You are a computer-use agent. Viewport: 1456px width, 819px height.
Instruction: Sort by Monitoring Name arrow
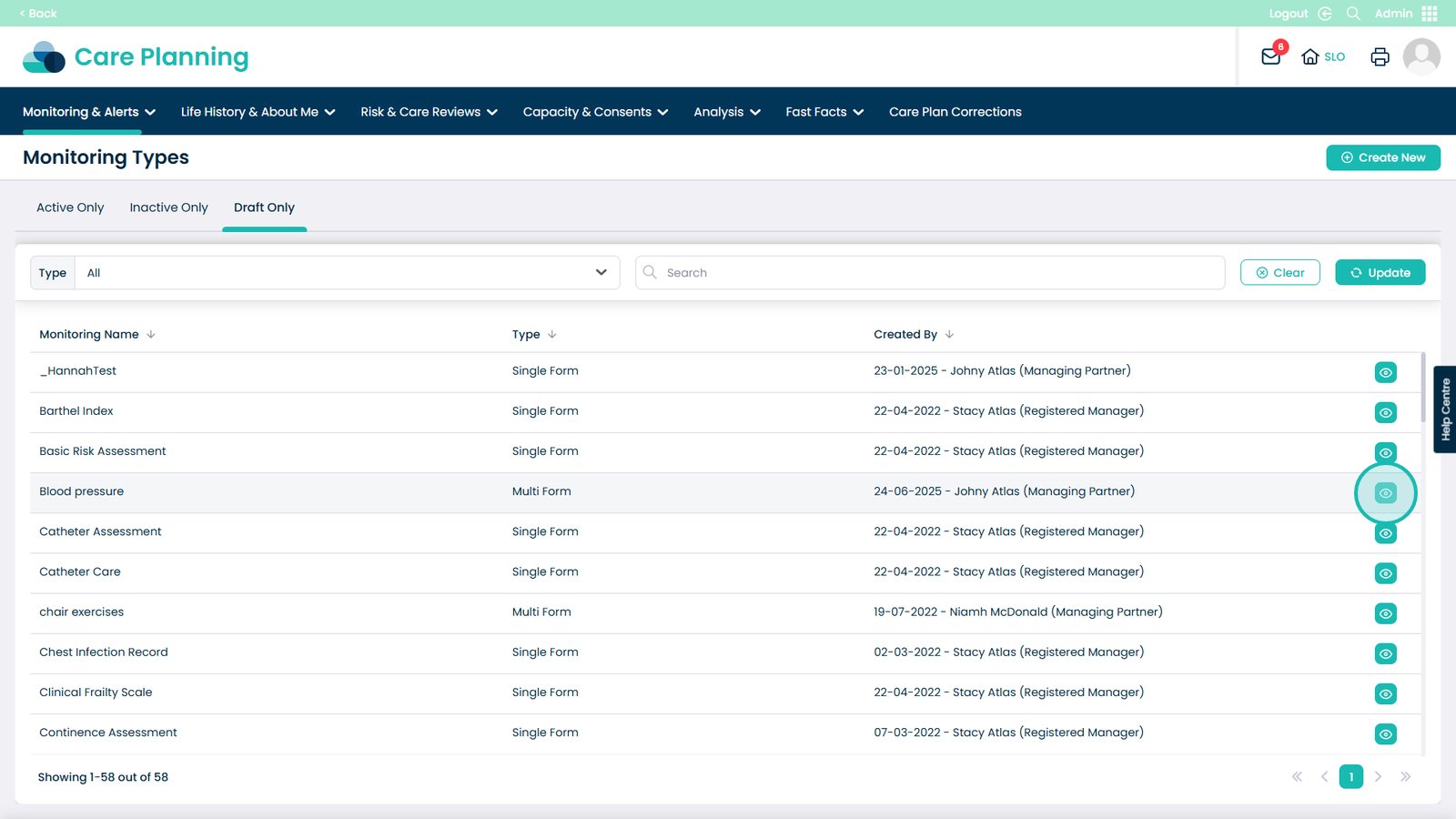151,335
